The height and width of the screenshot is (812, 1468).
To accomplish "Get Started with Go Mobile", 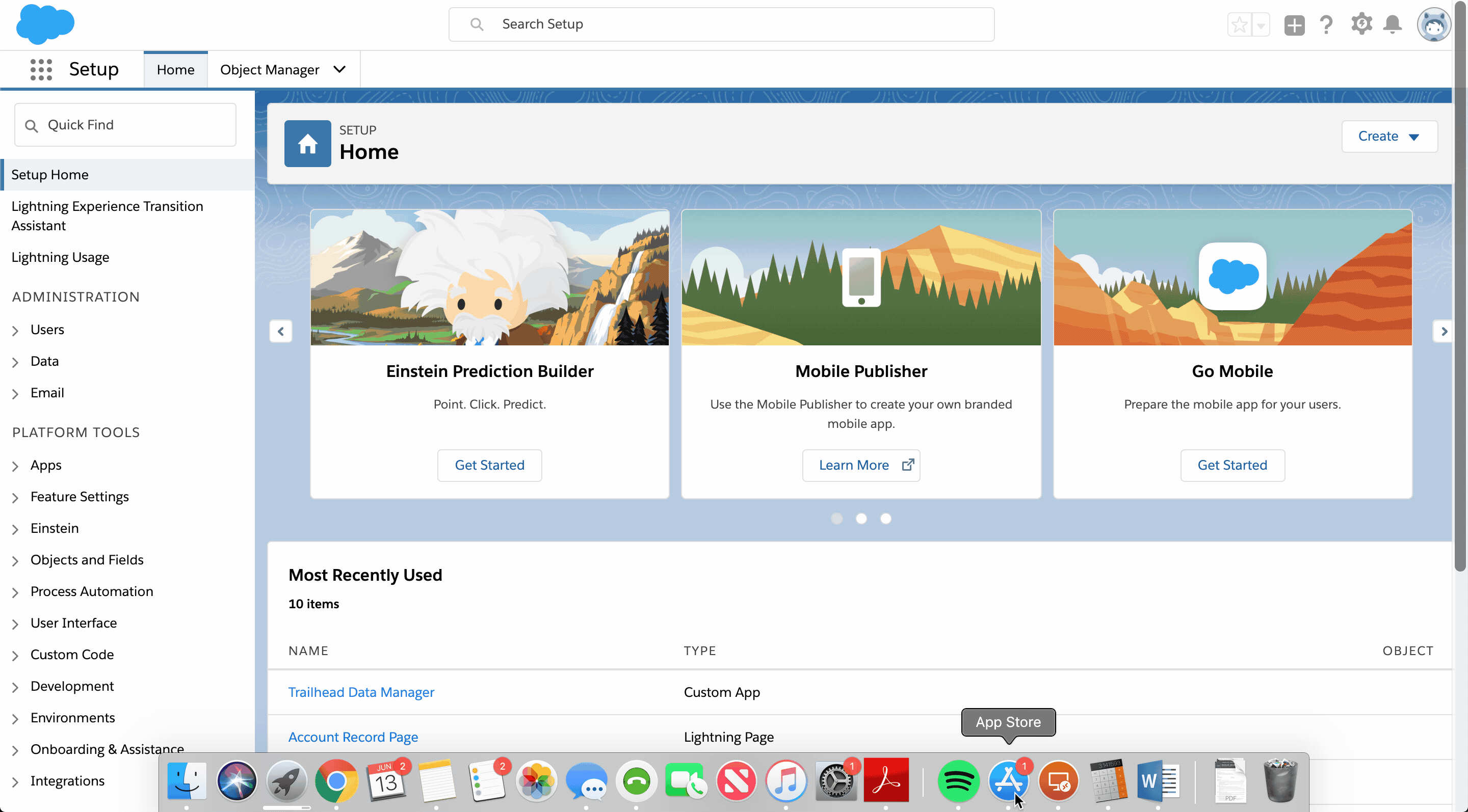I will pyautogui.click(x=1232, y=465).
